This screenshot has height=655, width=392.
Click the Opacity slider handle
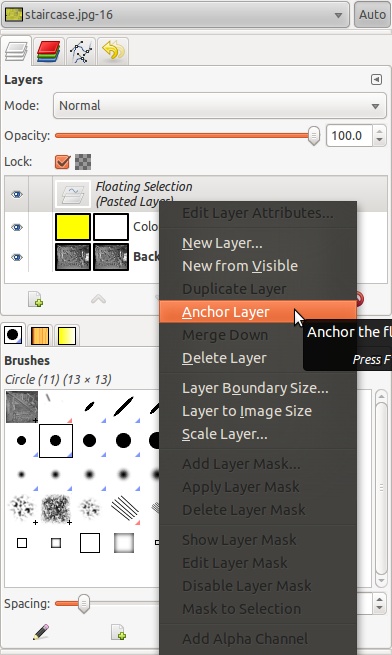click(313, 136)
